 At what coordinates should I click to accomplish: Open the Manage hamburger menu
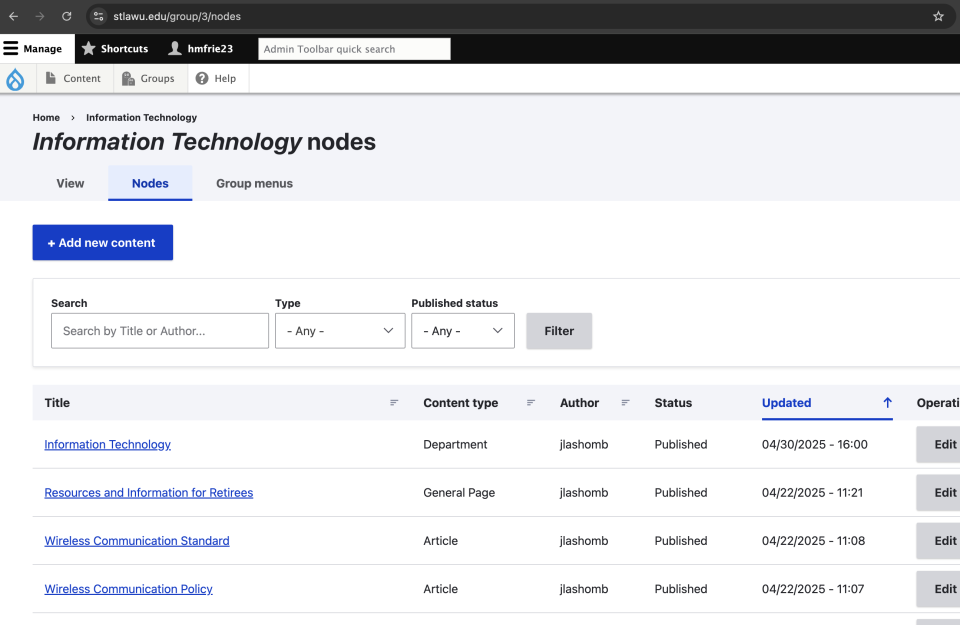pos(10,48)
